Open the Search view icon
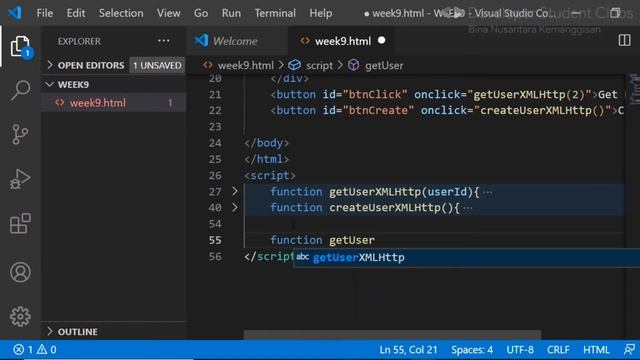 [x=20, y=90]
